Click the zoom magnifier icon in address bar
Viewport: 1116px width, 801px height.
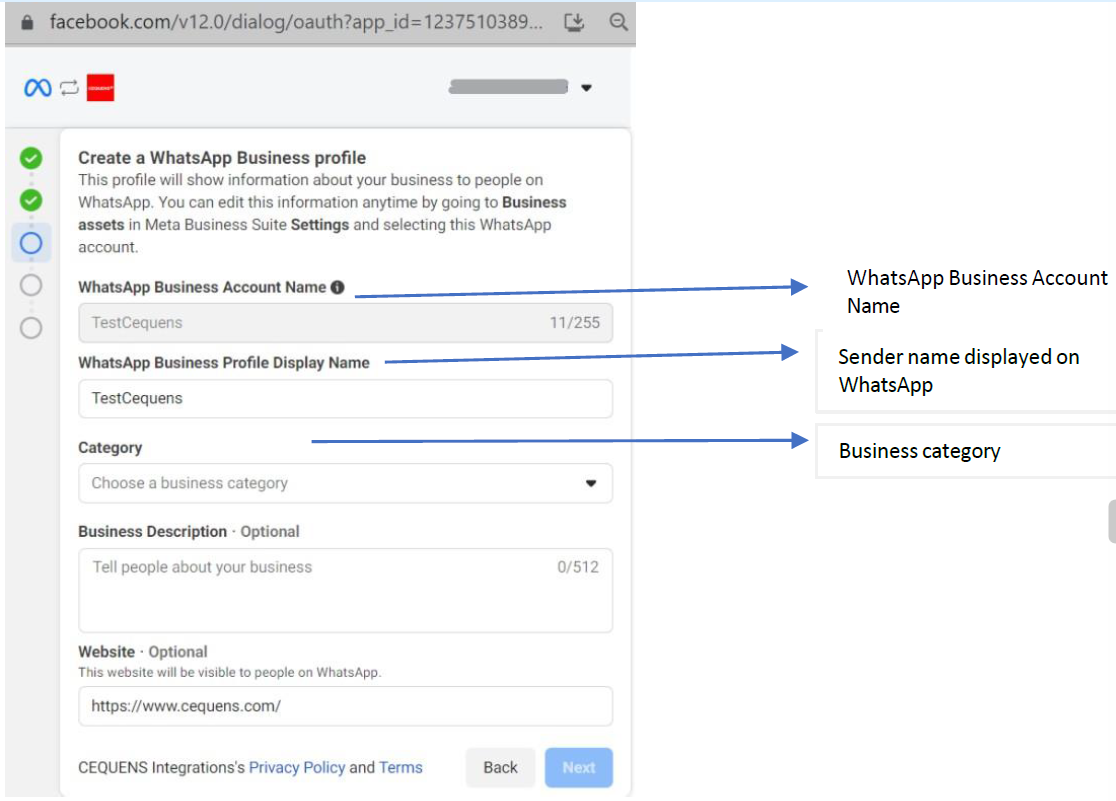(618, 22)
